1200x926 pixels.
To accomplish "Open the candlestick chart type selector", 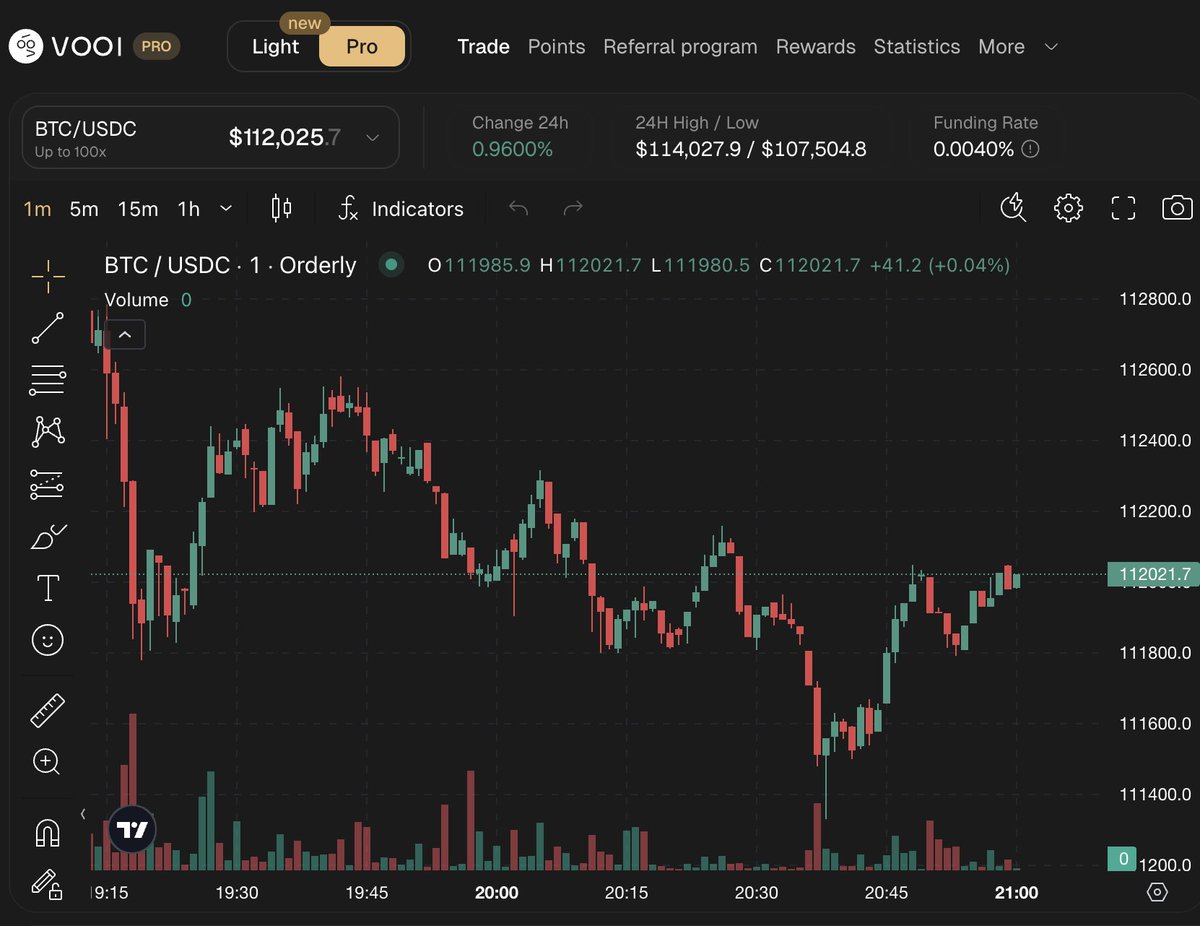I will point(282,208).
